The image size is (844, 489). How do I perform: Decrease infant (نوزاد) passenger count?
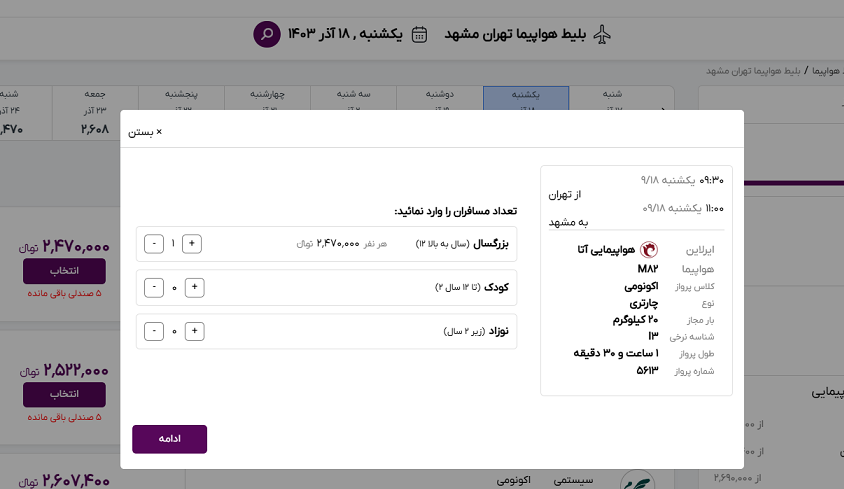[x=154, y=331]
